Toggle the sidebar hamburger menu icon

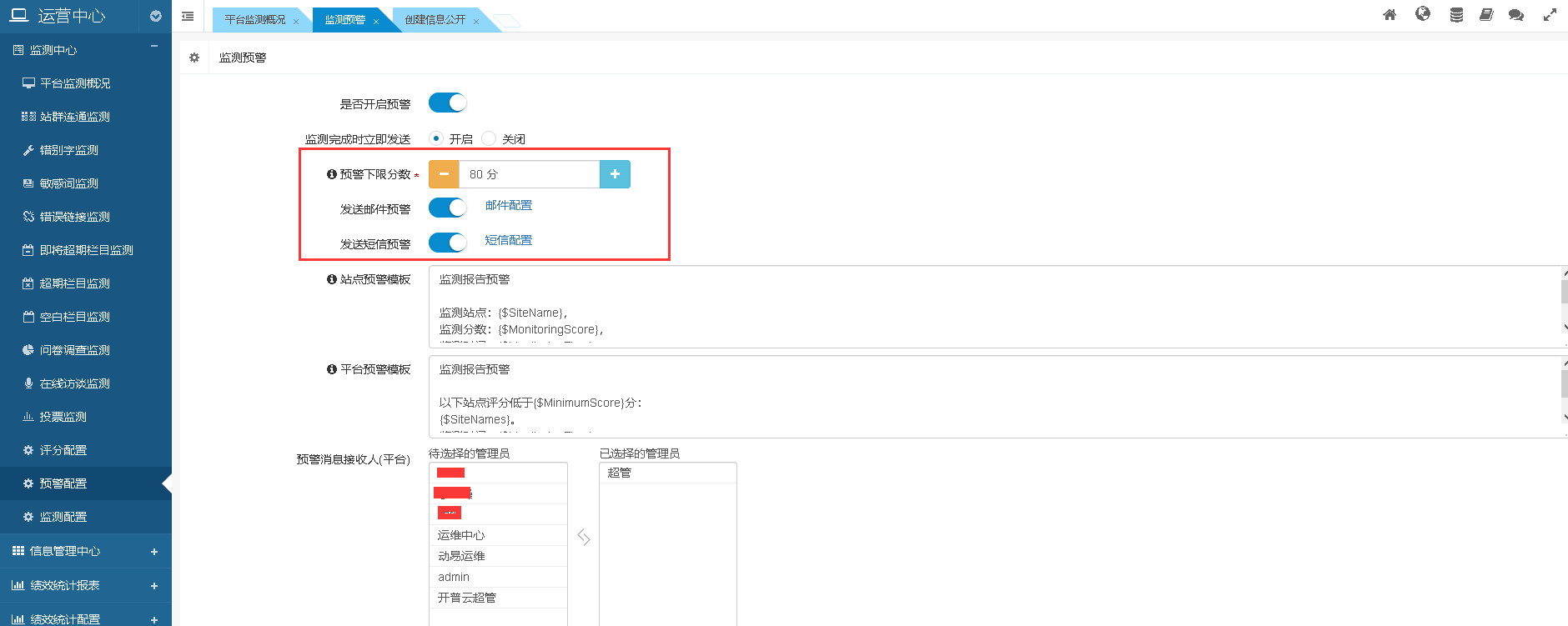click(188, 17)
